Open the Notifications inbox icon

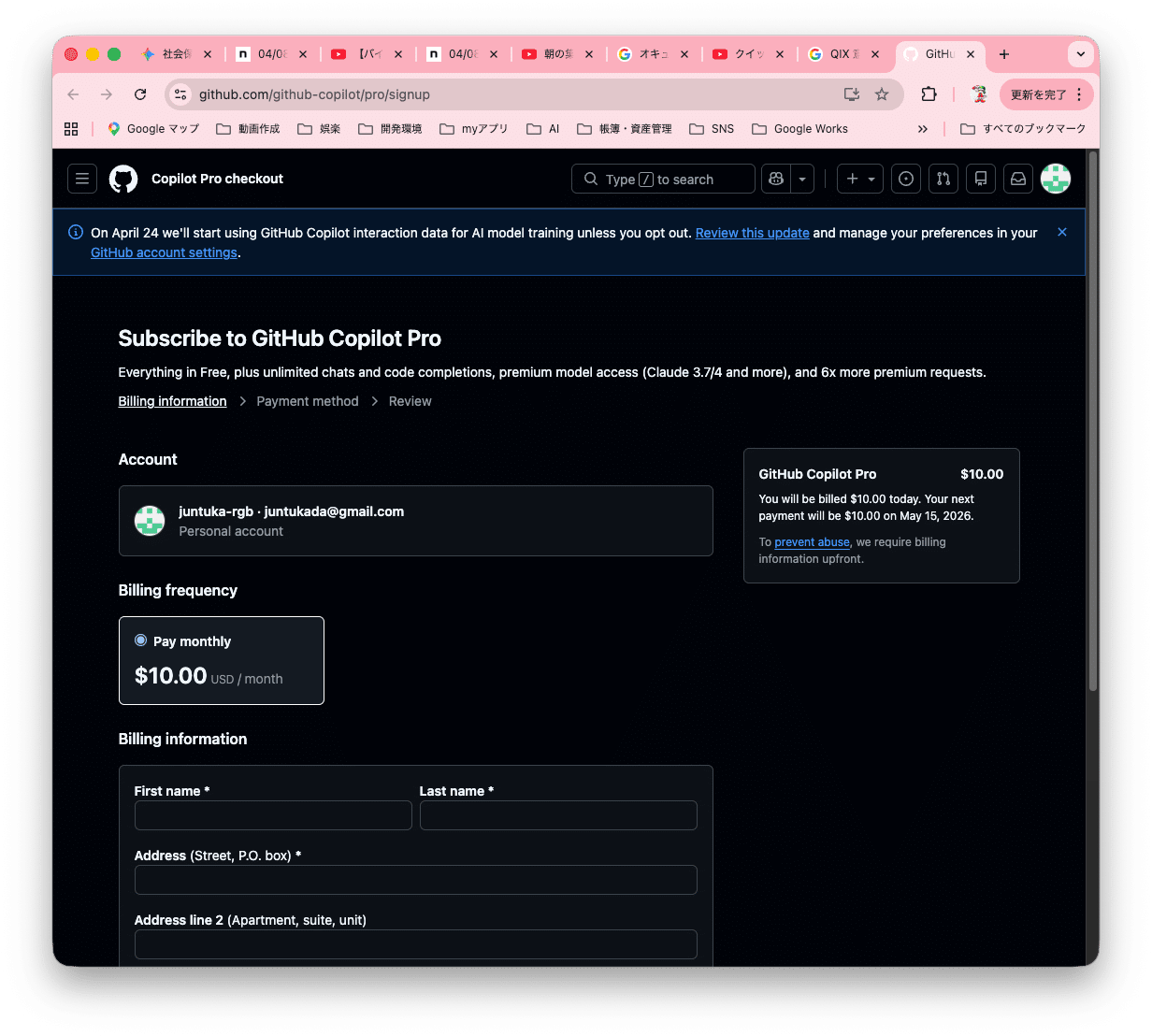[x=1018, y=179]
